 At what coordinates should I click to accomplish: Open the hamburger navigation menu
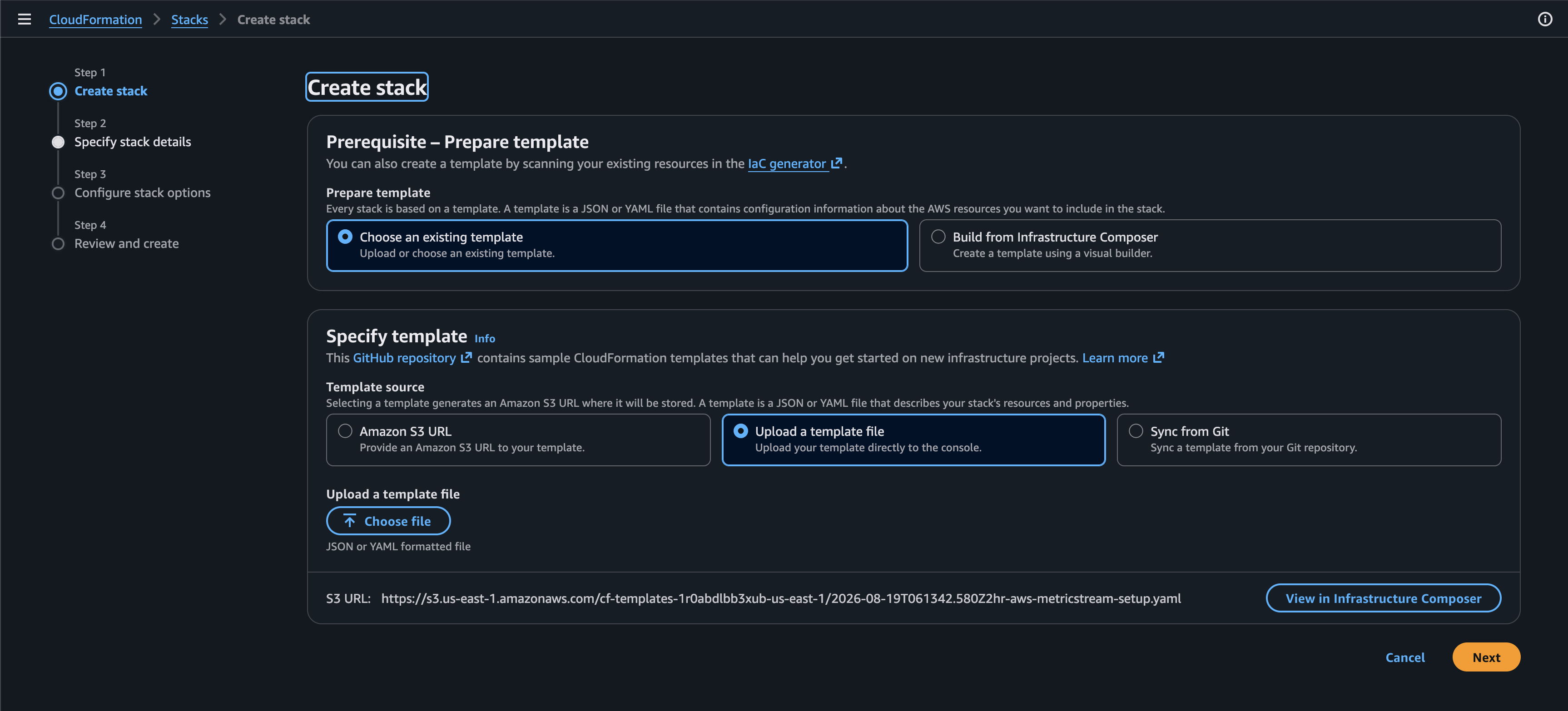(x=25, y=20)
